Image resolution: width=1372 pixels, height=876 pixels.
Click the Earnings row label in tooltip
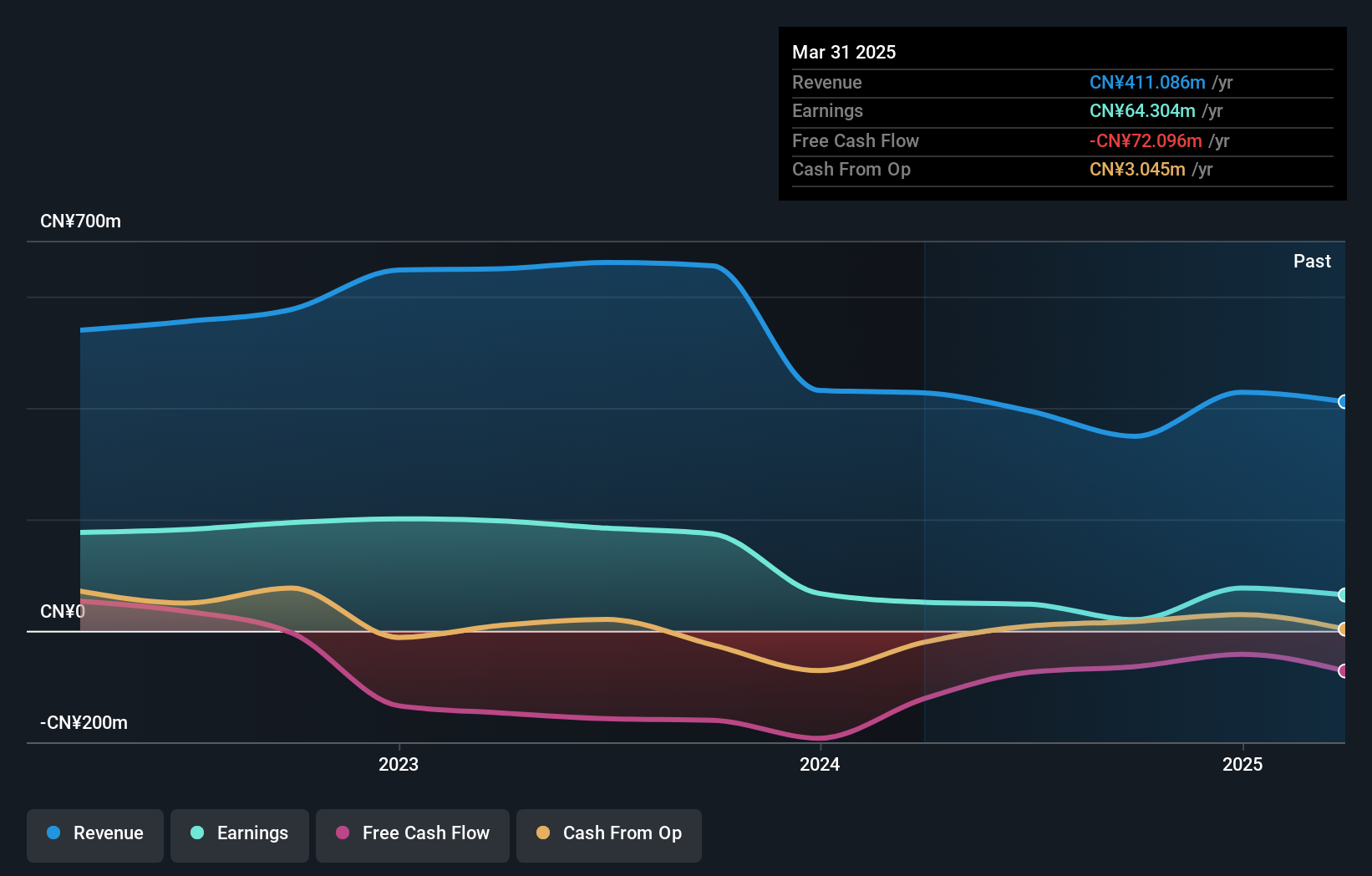827,111
